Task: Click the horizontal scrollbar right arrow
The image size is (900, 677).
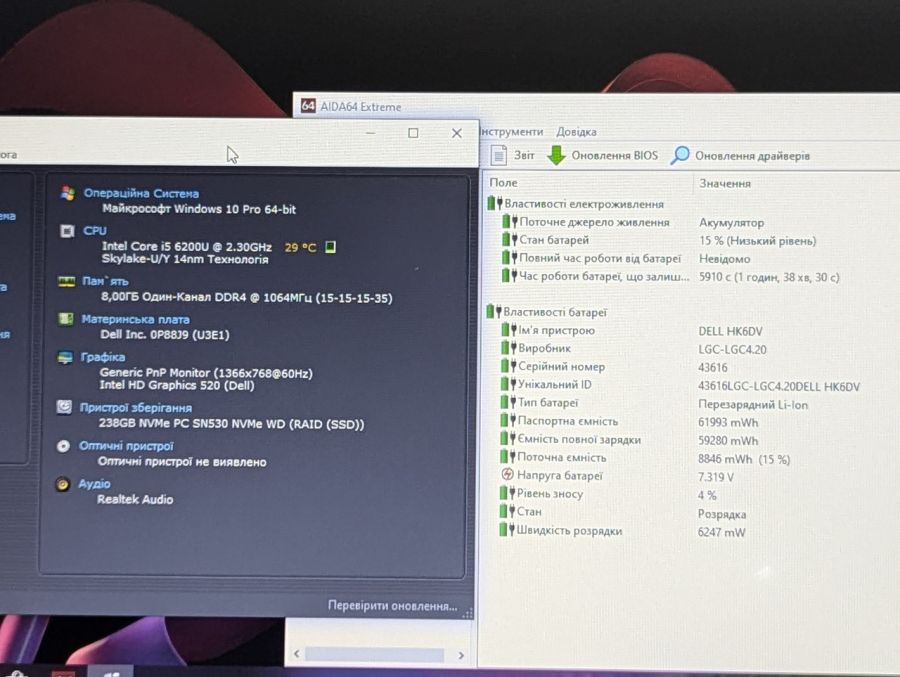Action: 461,655
